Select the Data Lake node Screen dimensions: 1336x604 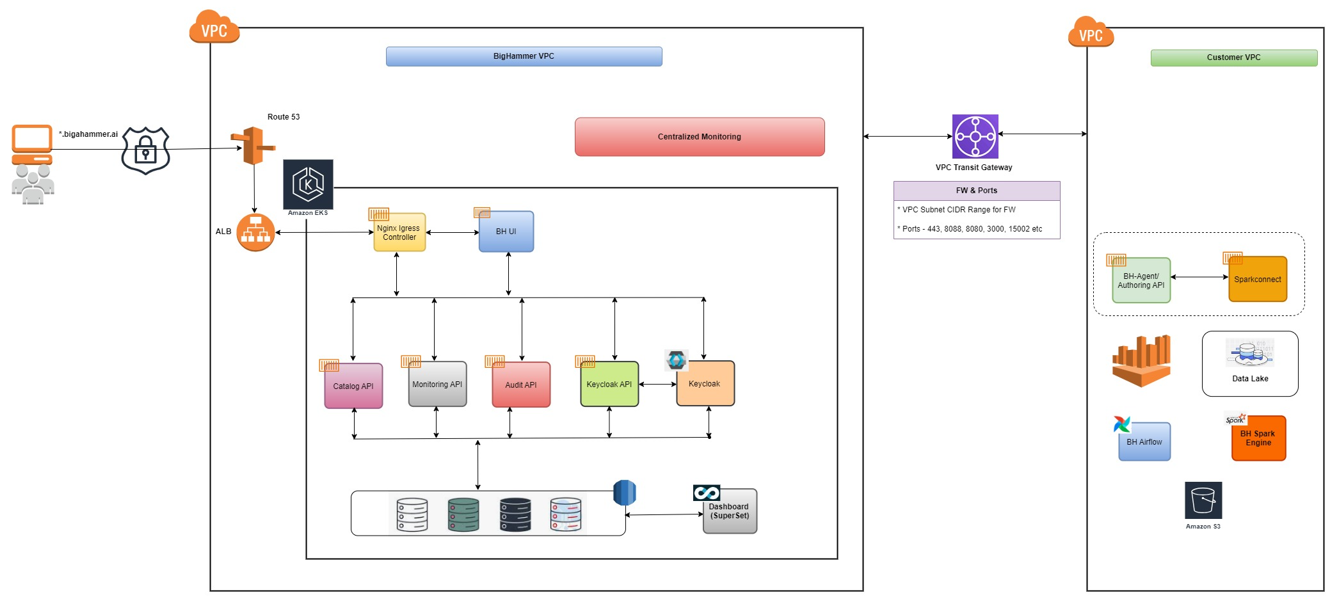coord(1251,363)
